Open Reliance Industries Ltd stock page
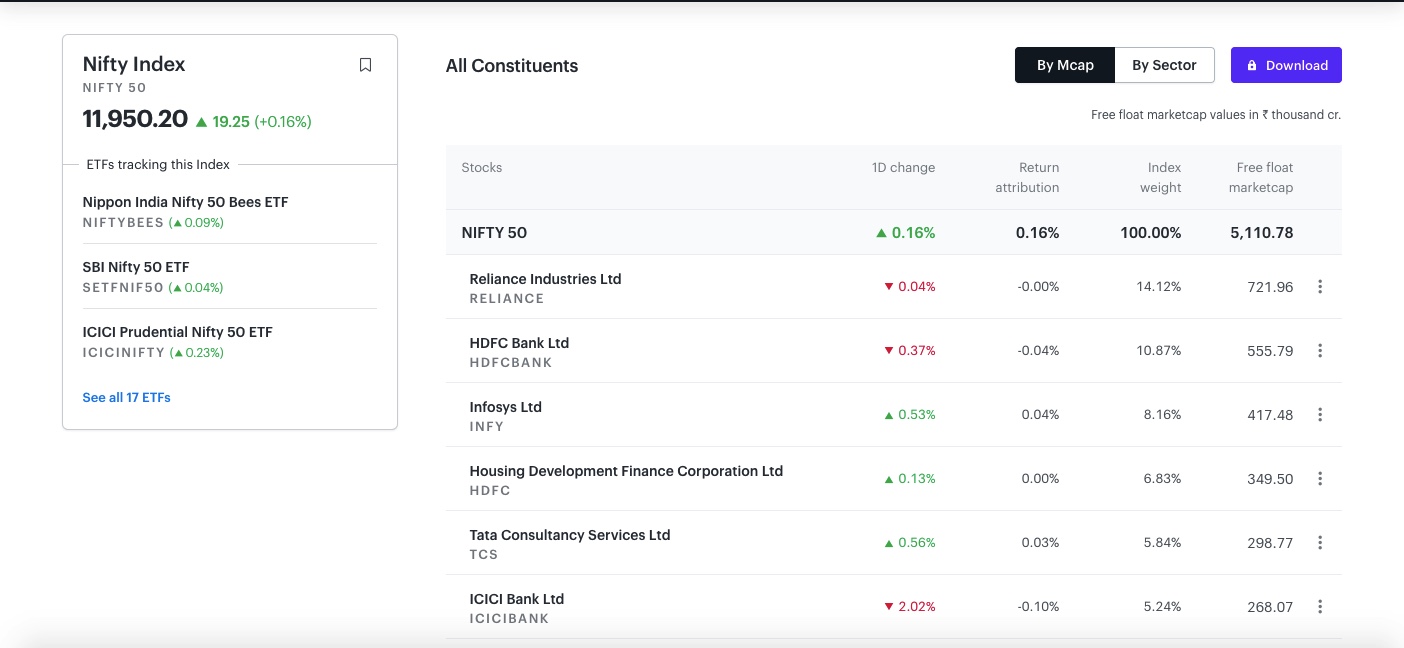The image size is (1404, 648). (545, 279)
